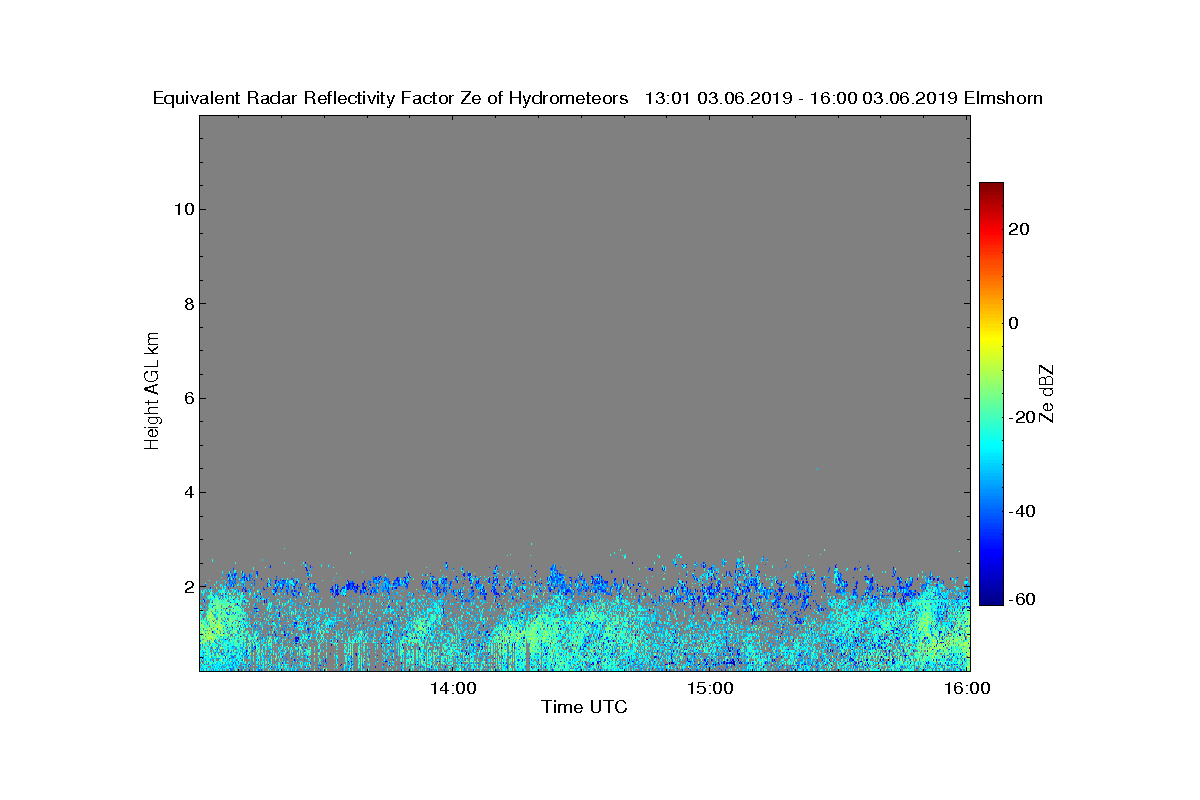Click the colorbar value 20
The image size is (1200, 800).
[x=1020, y=229]
